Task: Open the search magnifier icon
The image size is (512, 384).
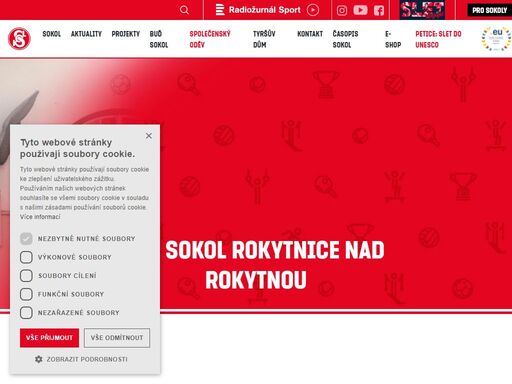Action: (184, 10)
